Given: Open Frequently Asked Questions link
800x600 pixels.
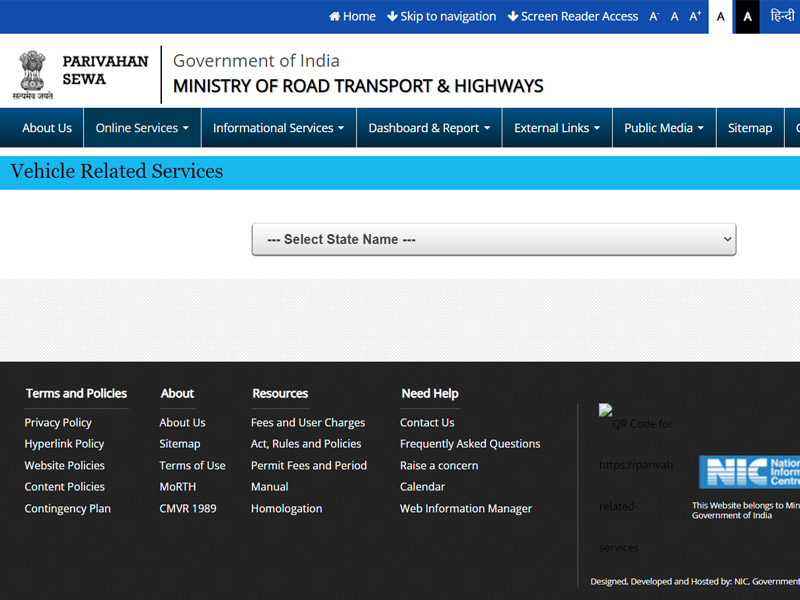Looking at the screenshot, I should [470, 444].
